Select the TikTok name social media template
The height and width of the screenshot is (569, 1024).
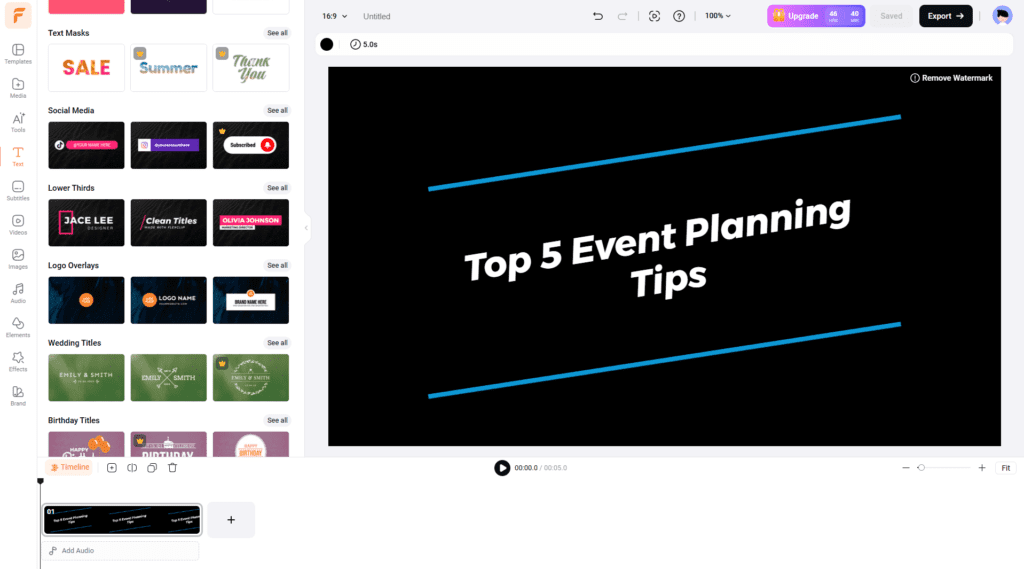(x=86, y=145)
